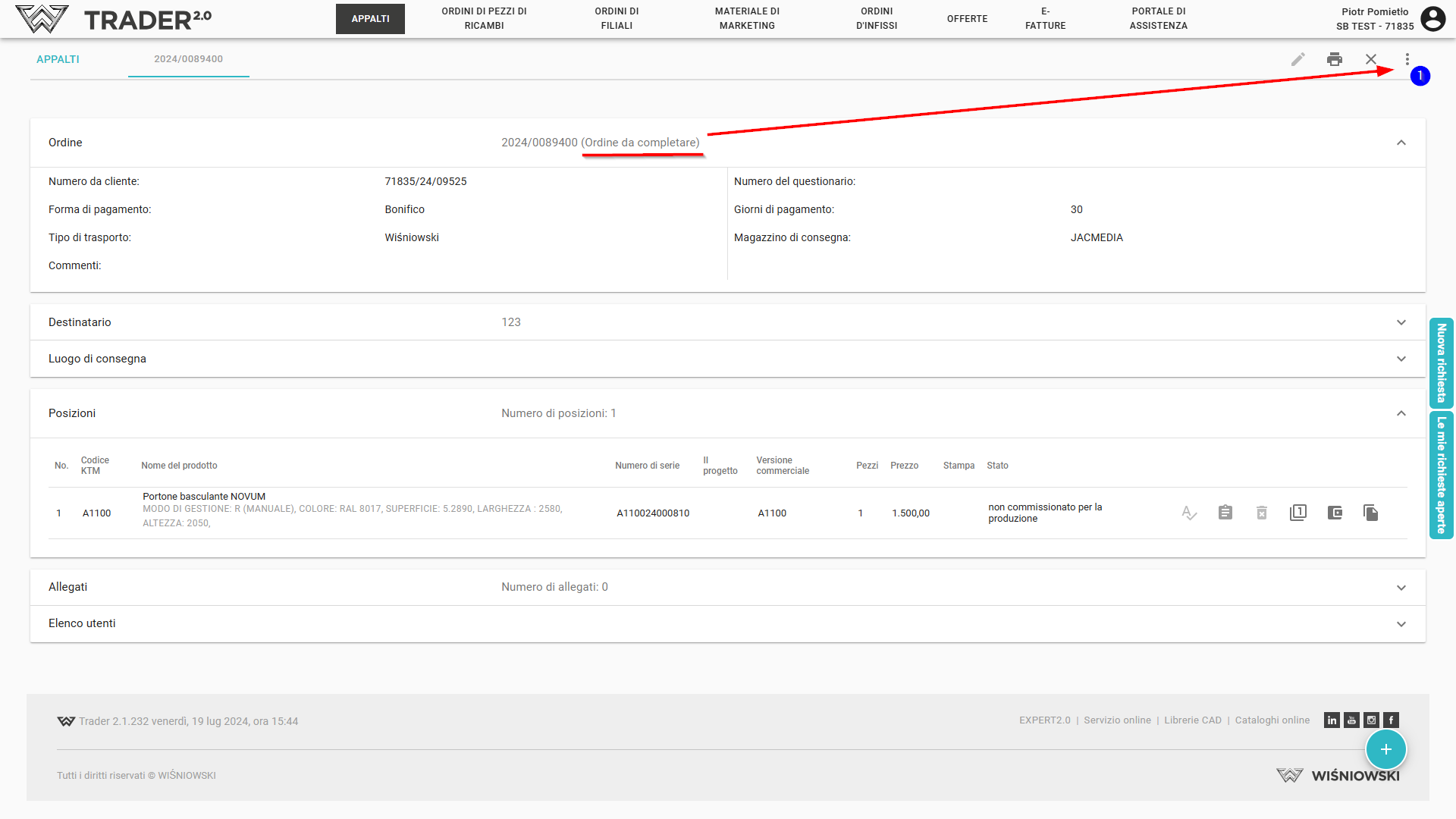Click the Nuova richiesta side button

coord(1441,363)
